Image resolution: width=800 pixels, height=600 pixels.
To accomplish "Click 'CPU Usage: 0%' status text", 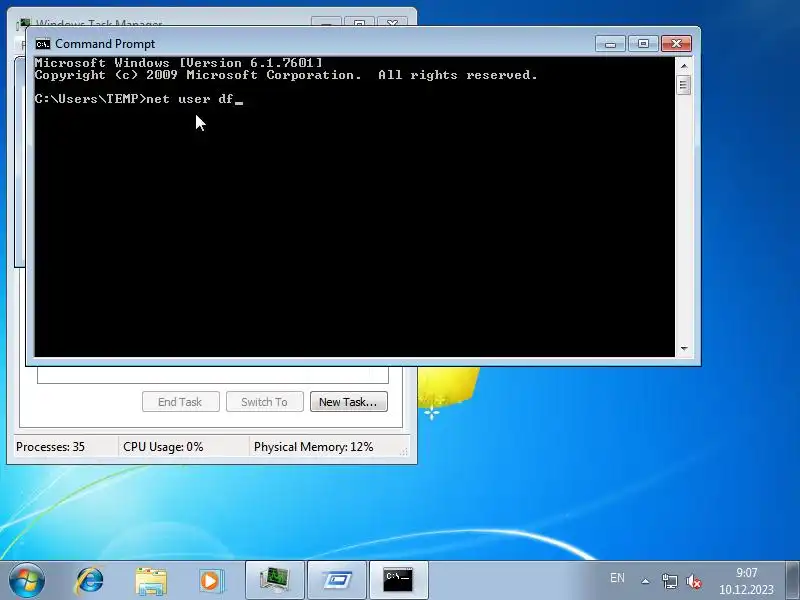I will pyautogui.click(x=163, y=447).
